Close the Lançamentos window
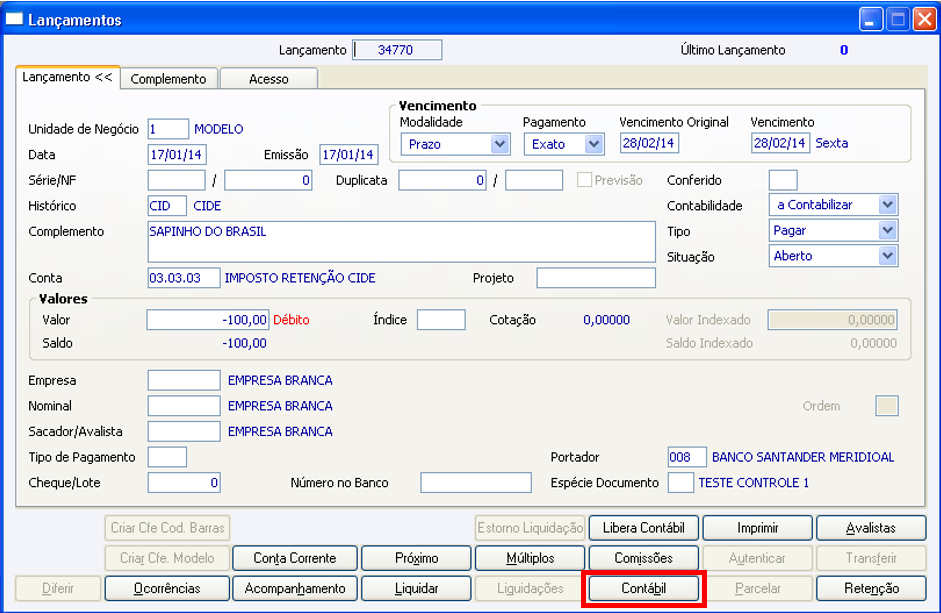Image resolution: width=941 pixels, height=613 pixels. 925,20
